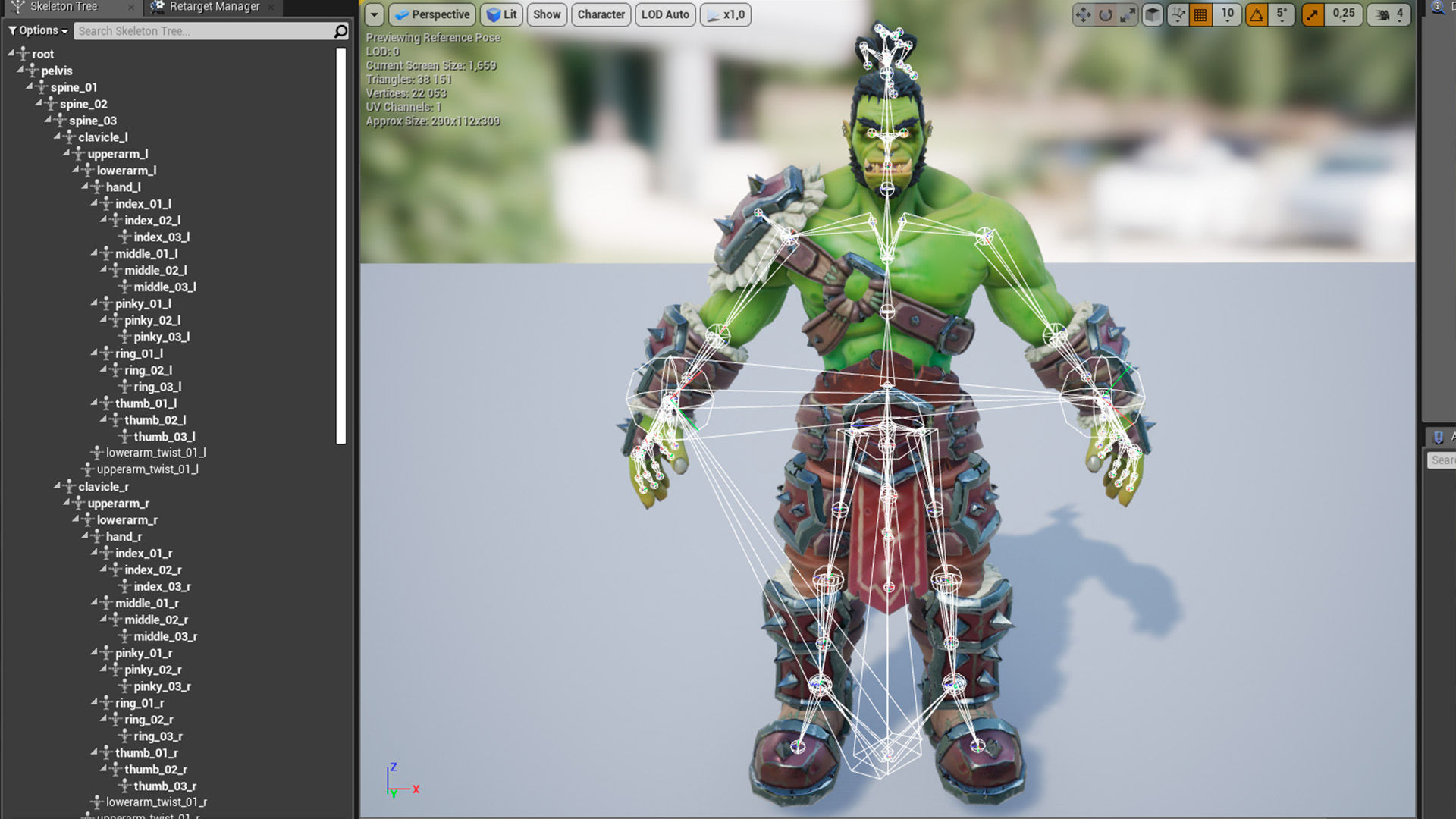Screen dimensions: 1456x819
Task: Toggle grid snapping
Action: coord(1200,14)
